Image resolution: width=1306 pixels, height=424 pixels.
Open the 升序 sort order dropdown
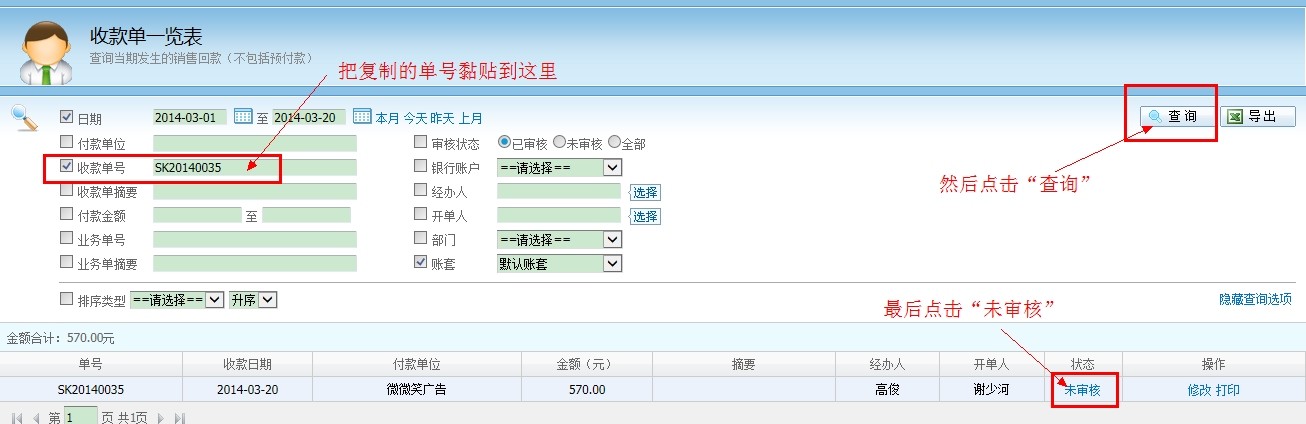(x=252, y=299)
